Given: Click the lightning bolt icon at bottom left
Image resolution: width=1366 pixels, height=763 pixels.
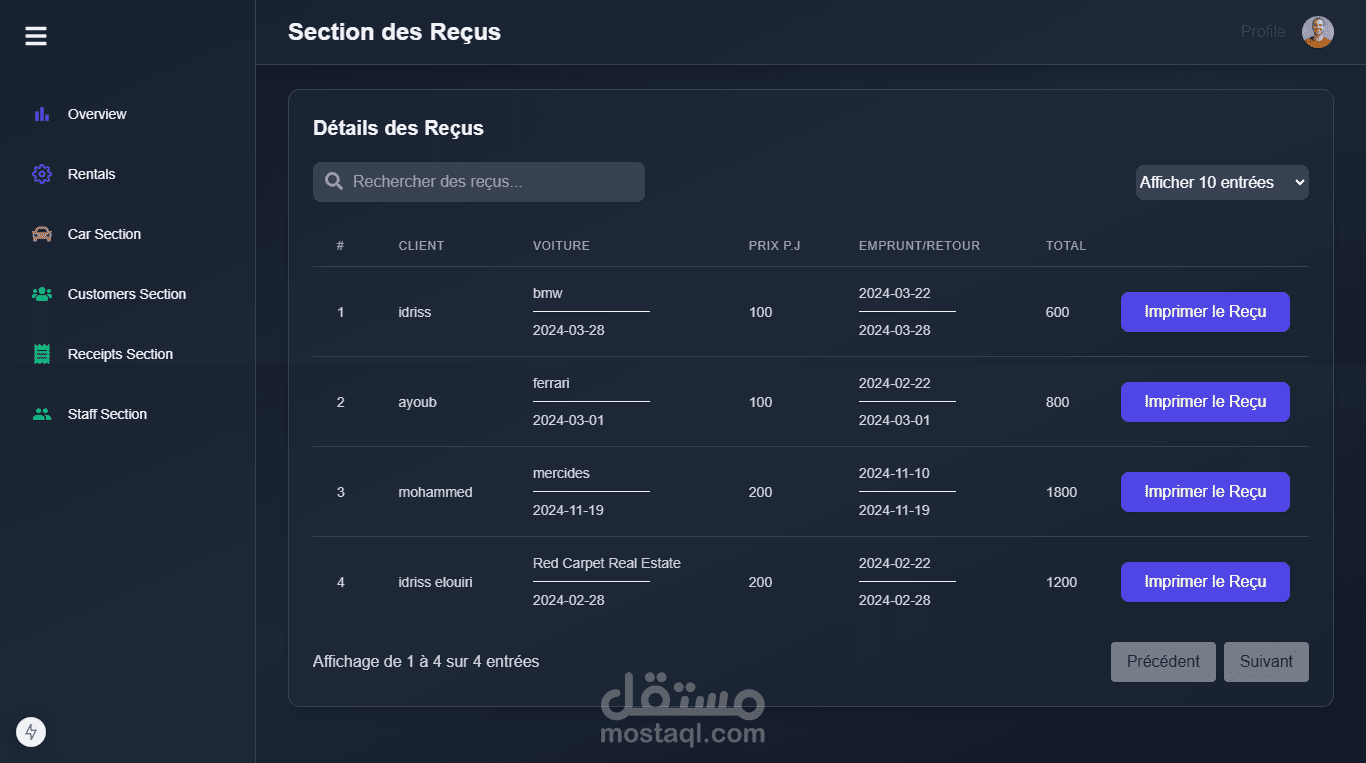Looking at the screenshot, I should pos(31,732).
